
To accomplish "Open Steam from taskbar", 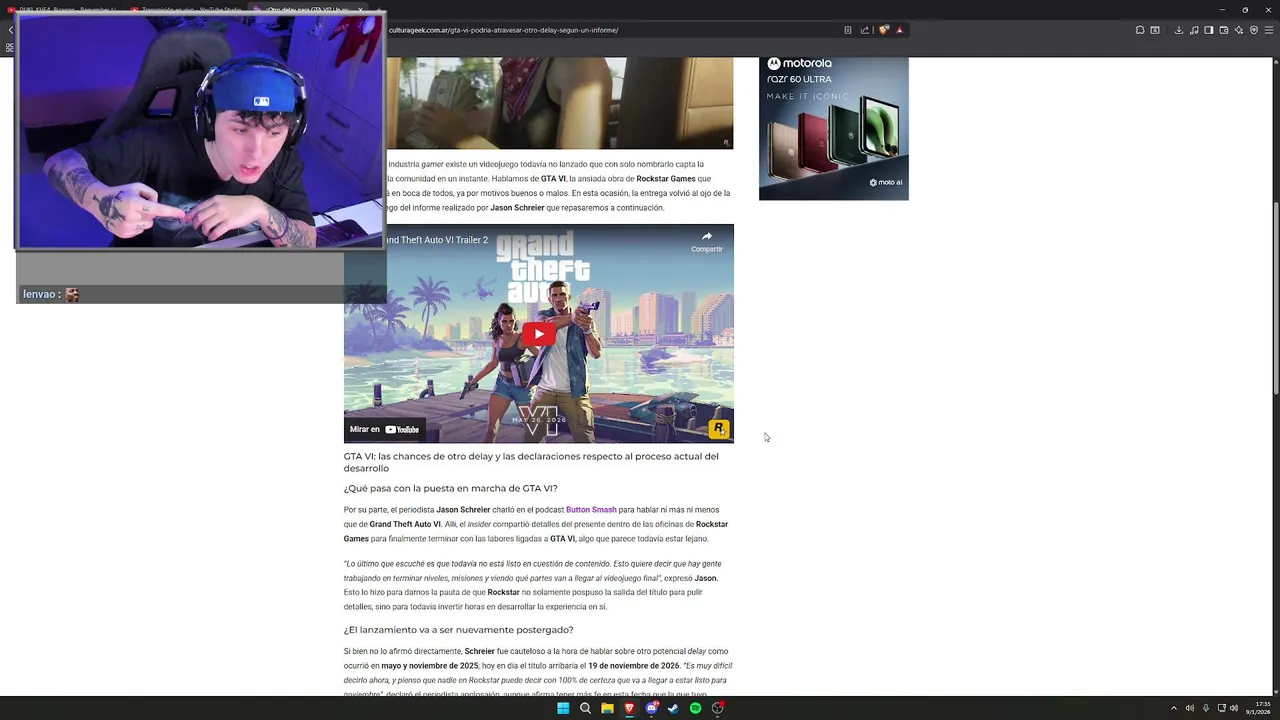I will [673, 708].
